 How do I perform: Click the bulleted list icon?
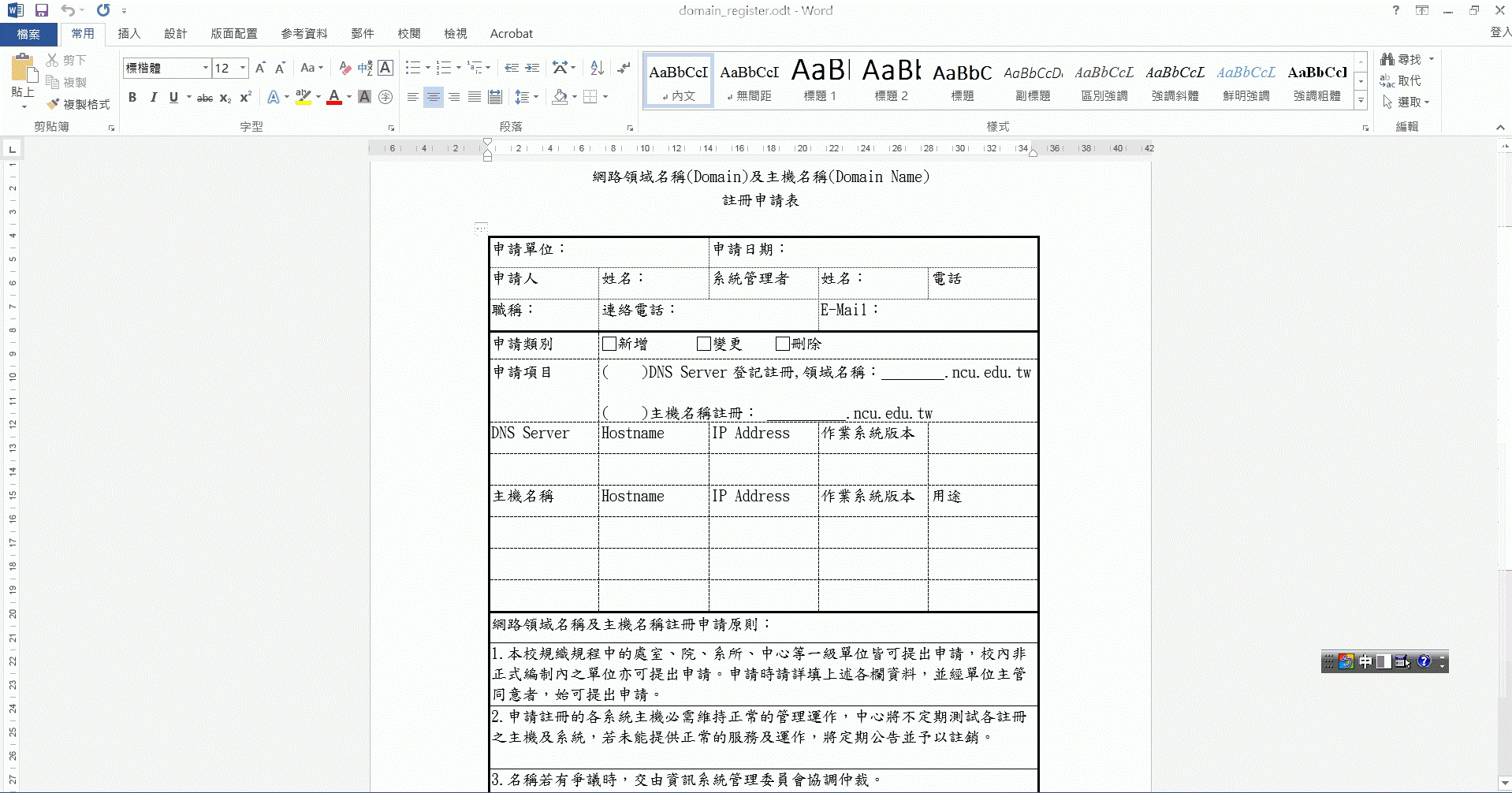[x=412, y=68]
